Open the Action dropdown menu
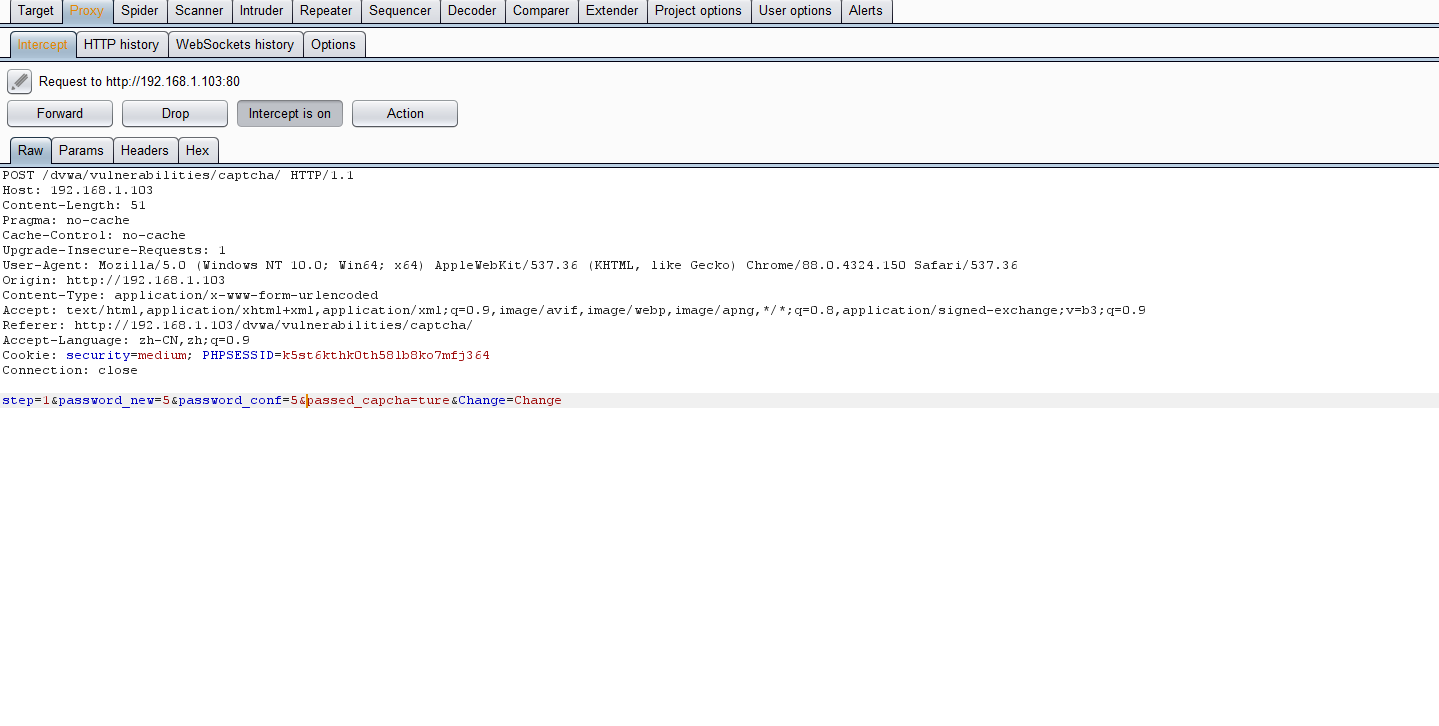 pos(404,114)
